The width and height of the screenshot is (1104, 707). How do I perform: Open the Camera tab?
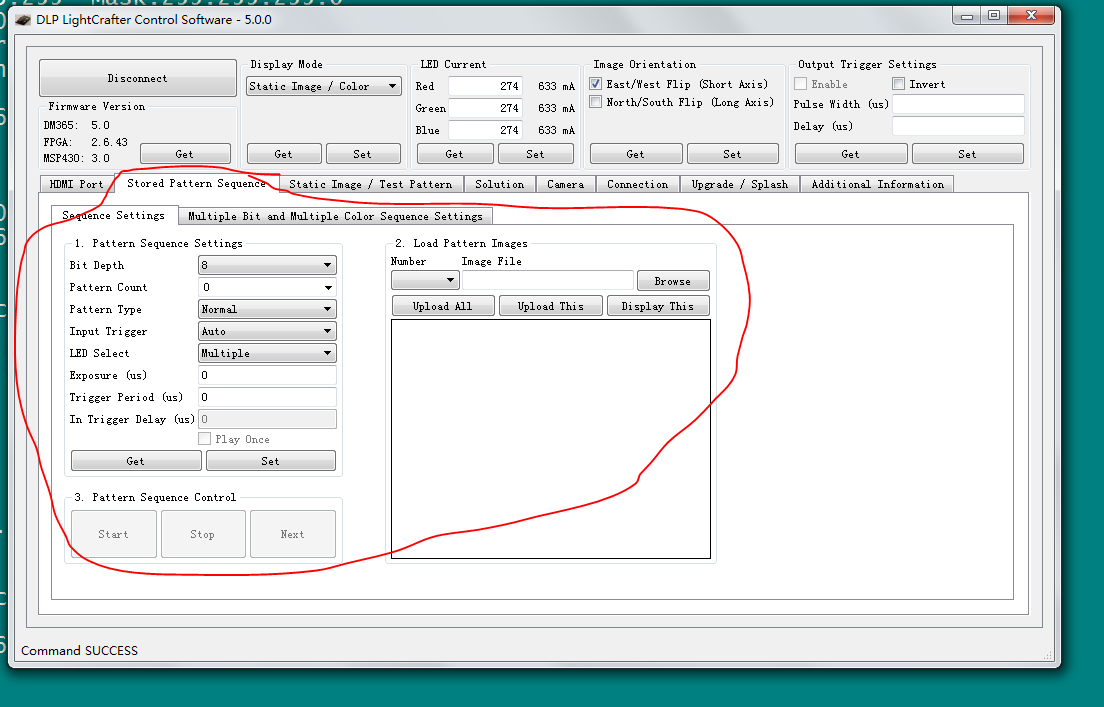click(565, 184)
